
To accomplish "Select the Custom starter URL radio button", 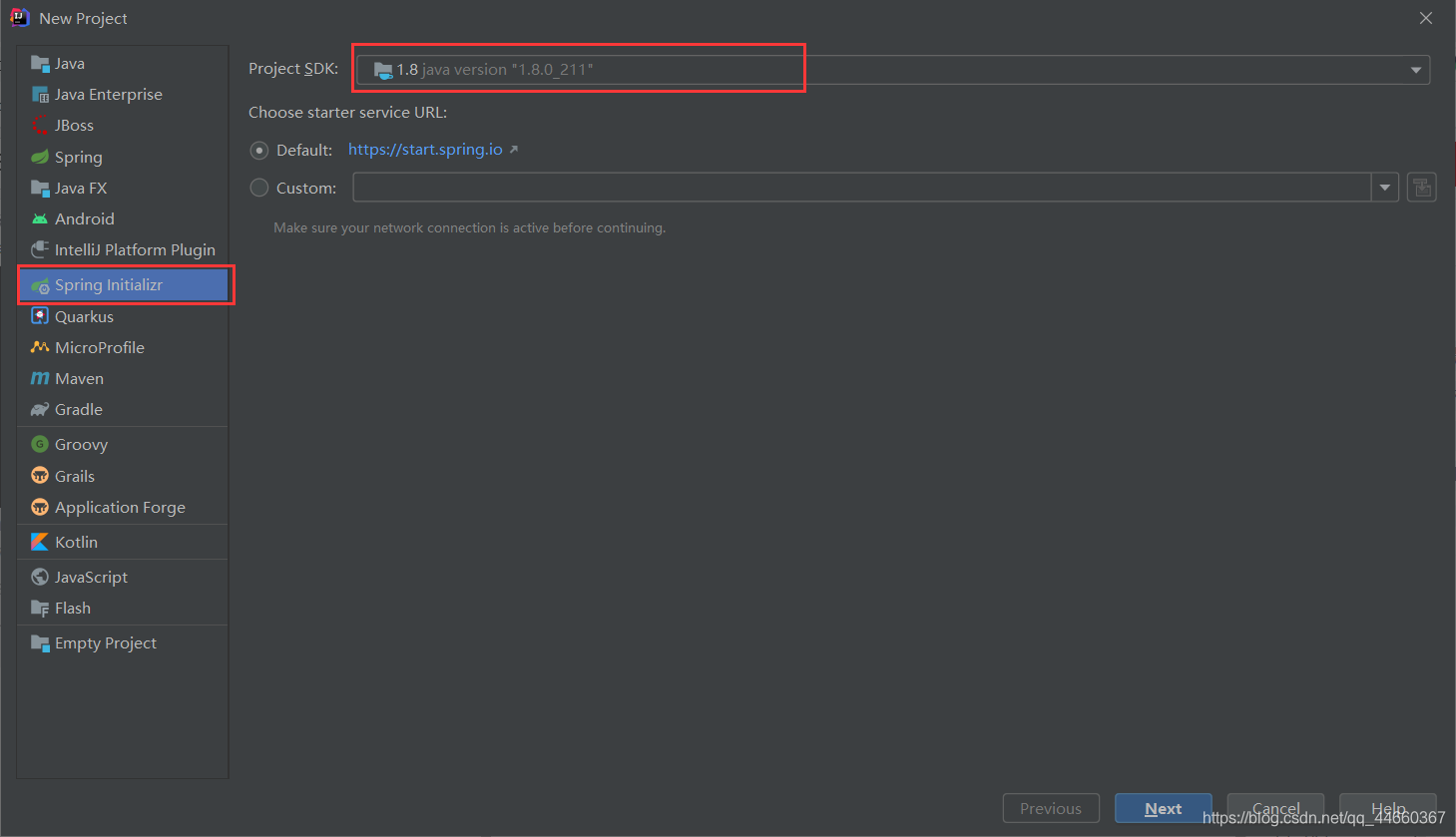I will (259, 188).
